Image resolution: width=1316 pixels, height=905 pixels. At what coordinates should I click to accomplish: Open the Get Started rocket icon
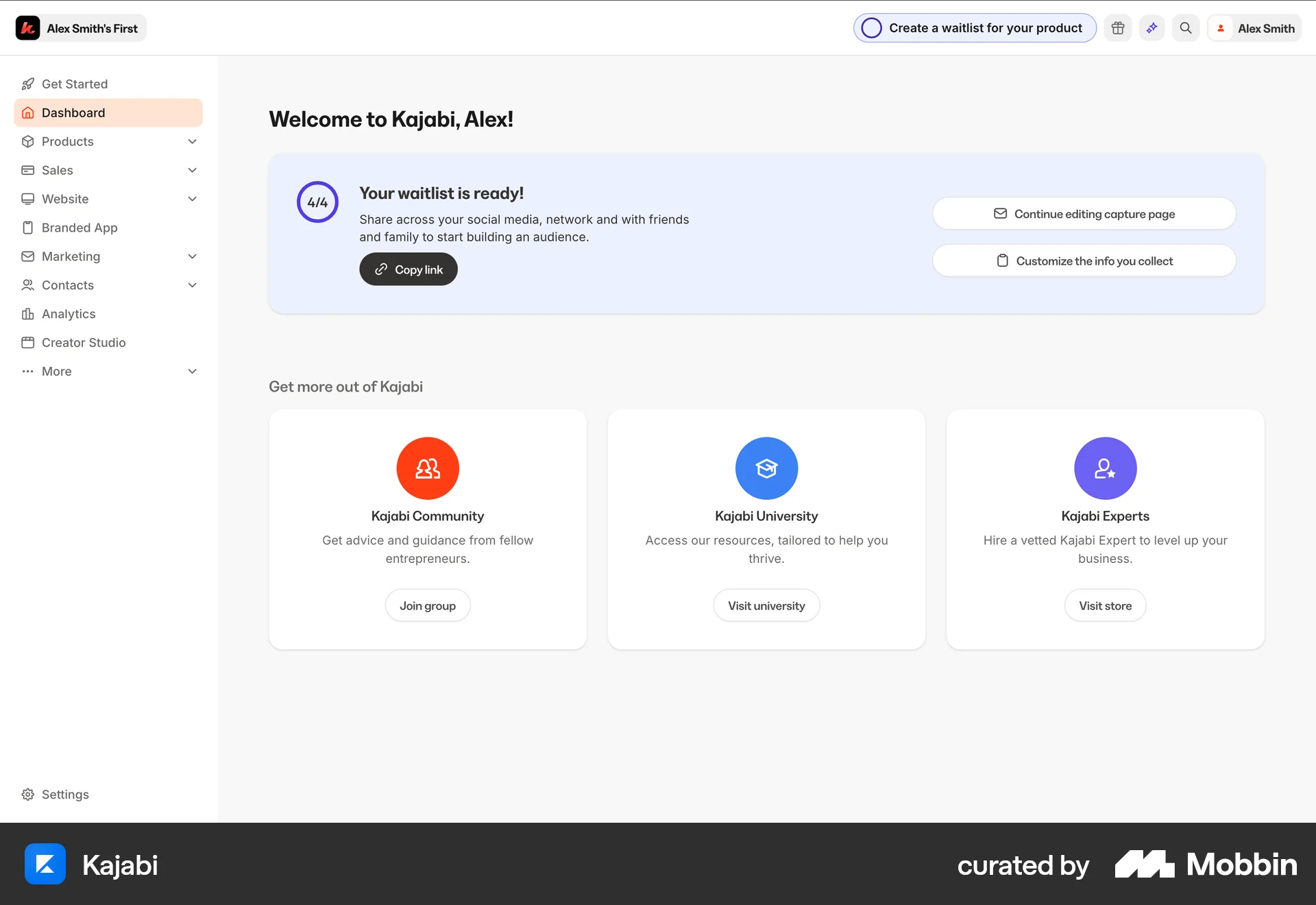point(28,84)
